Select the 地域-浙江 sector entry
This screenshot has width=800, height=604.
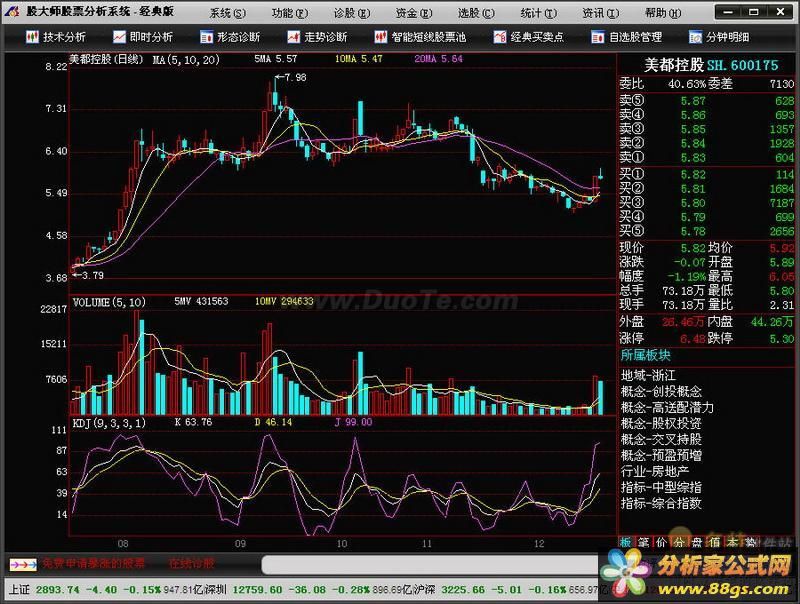[648, 375]
